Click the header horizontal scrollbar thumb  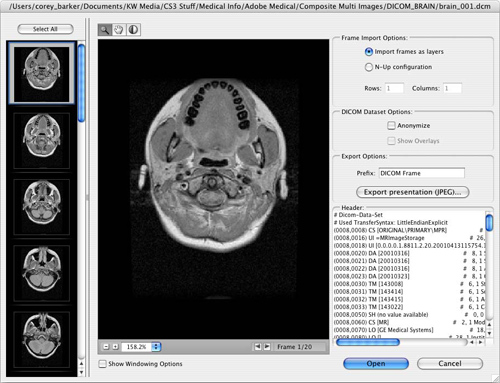click(x=368, y=342)
